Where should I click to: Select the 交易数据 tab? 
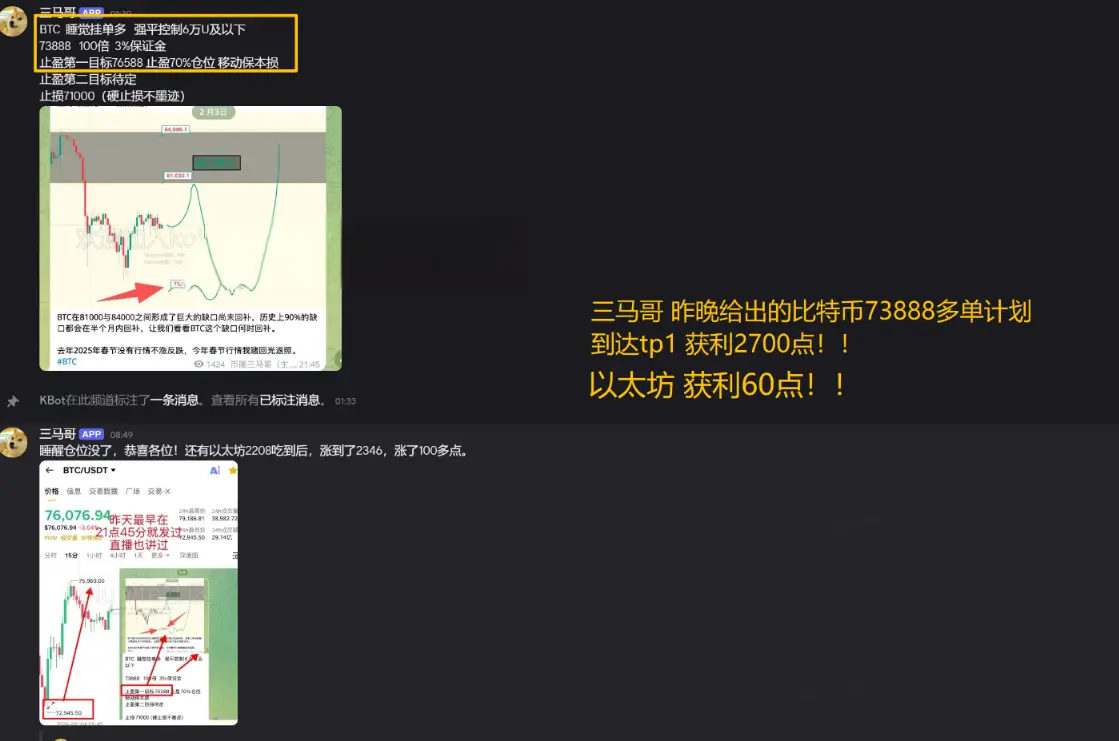(103, 491)
